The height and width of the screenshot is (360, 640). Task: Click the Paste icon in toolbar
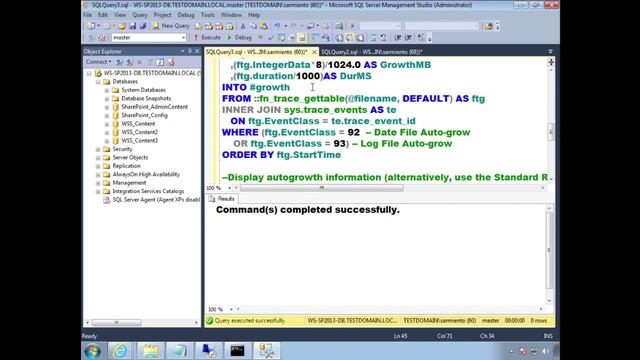pos(264,26)
